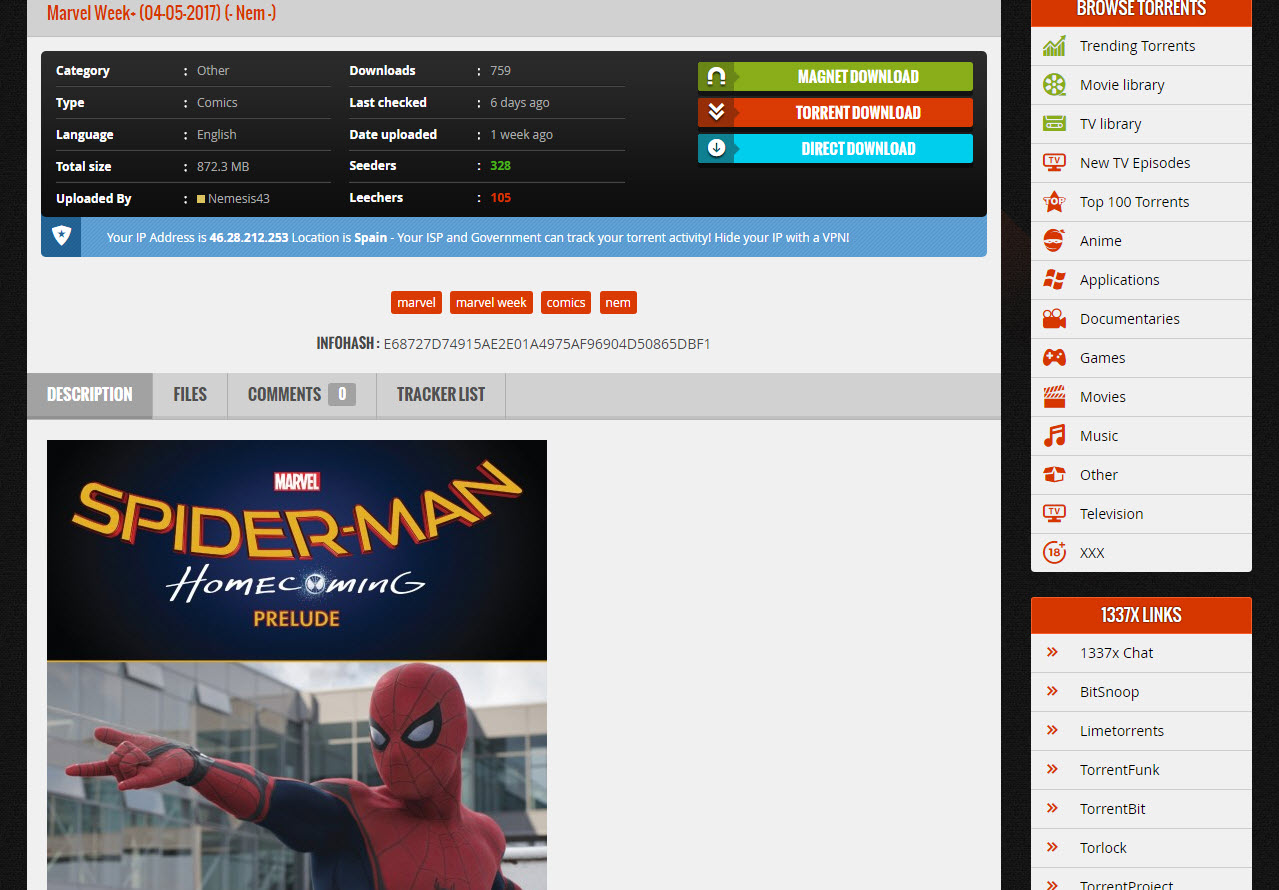Click the Anime category icon
The image size is (1279, 890).
point(1054,241)
